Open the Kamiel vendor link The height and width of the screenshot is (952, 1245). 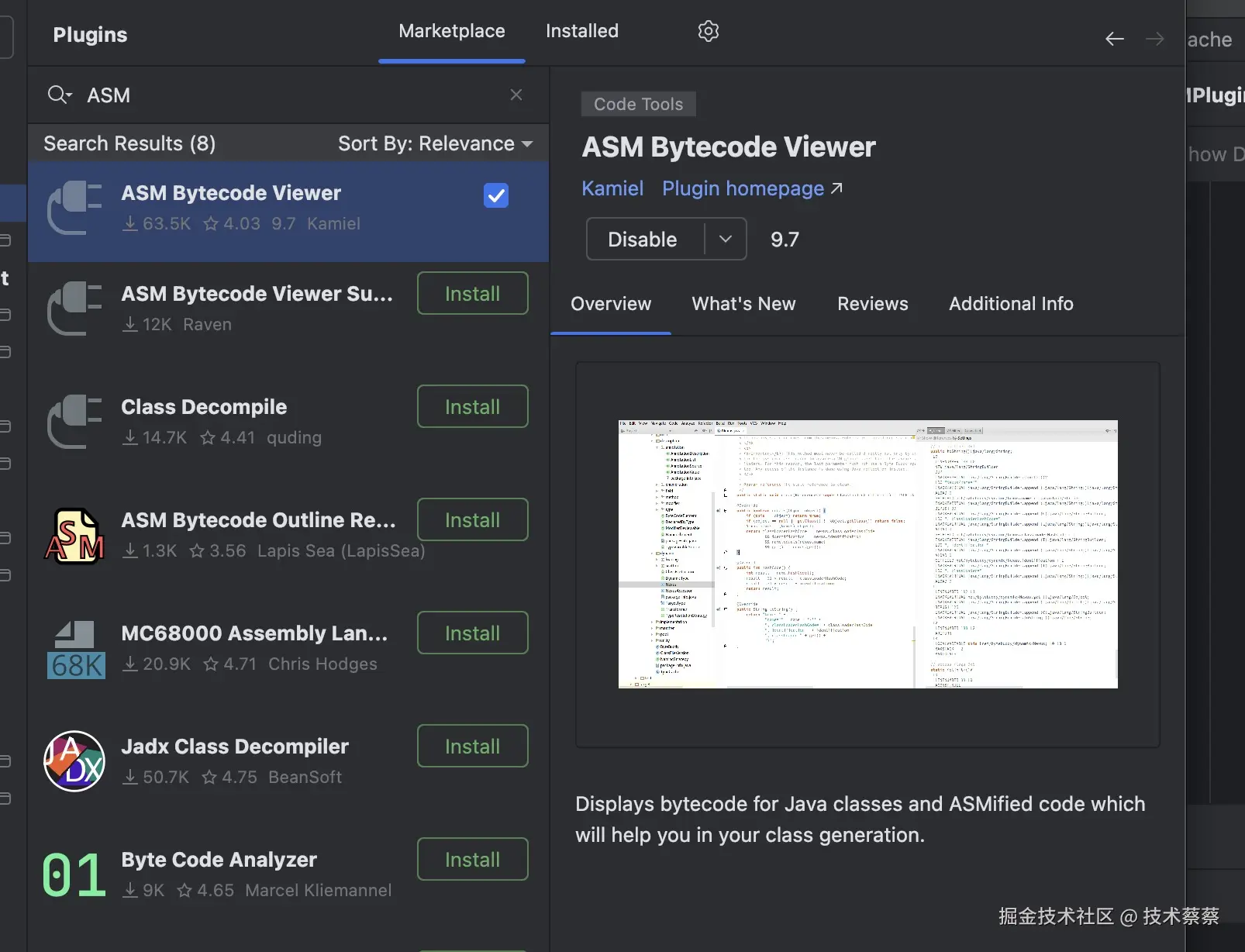pyautogui.click(x=612, y=188)
